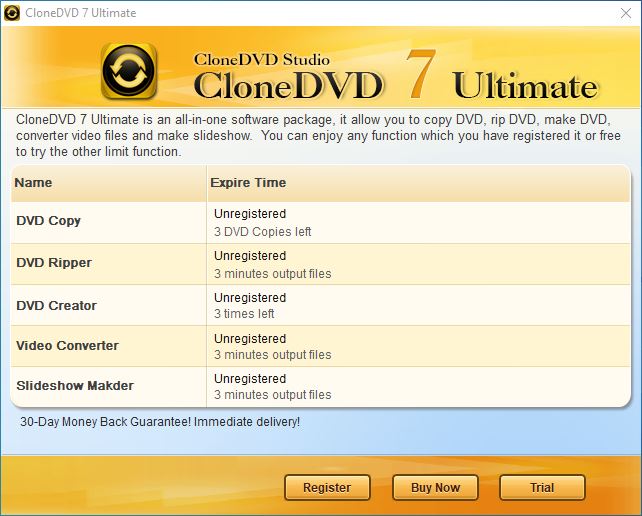This screenshot has width=642, height=516.
Task: Click '3 DVD Copies left' text
Action: point(262,232)
